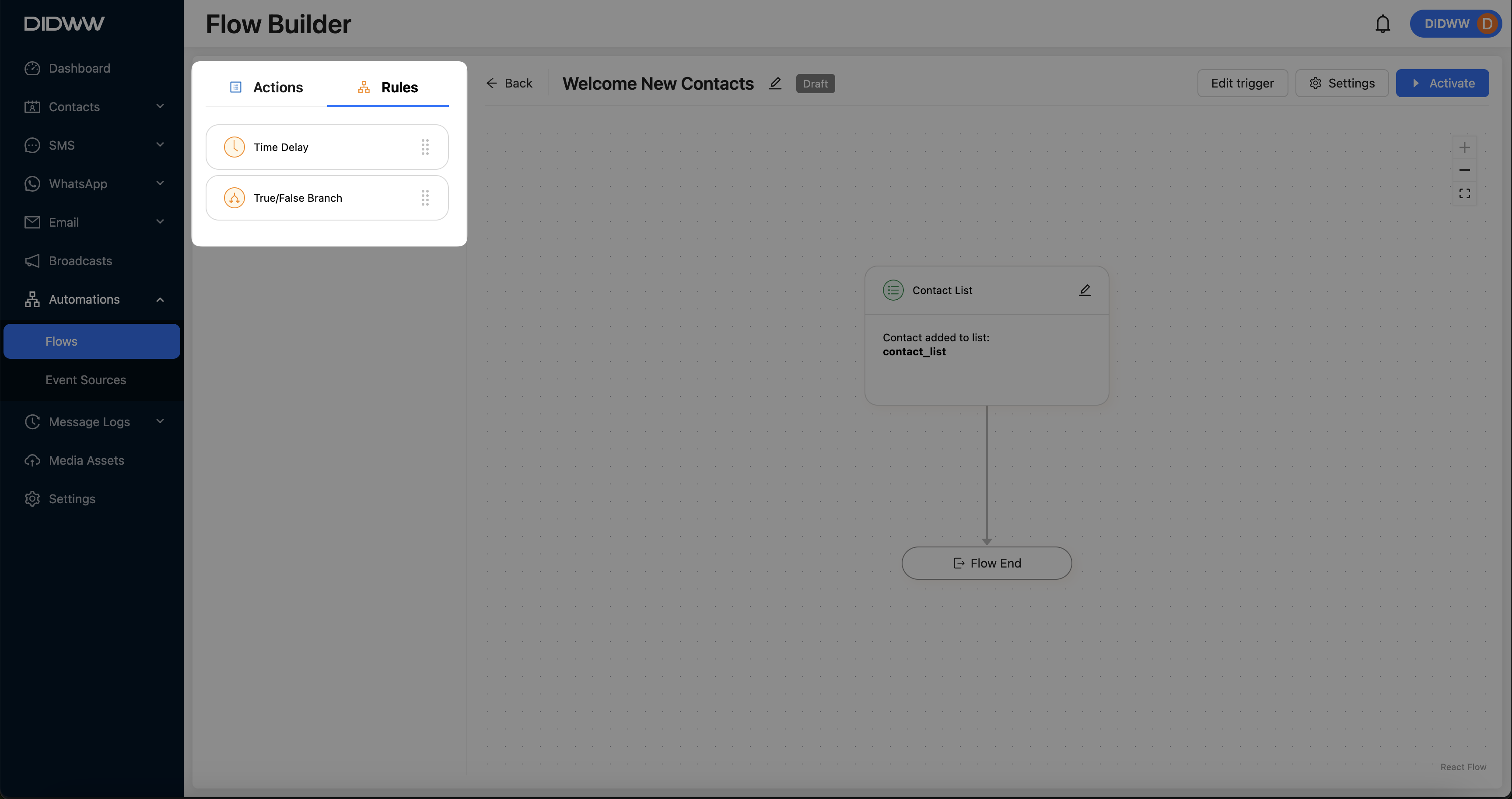Image resolution: width=1512 pixels, height=799 pixels.
Task: Collapse the Automations section
Action: tap(160, 299)
